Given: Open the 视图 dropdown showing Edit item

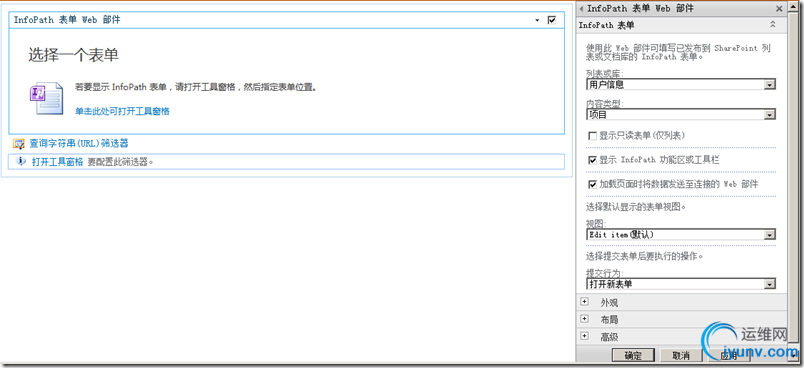Looking at the screenshot, I should click(x=770, y=235).
